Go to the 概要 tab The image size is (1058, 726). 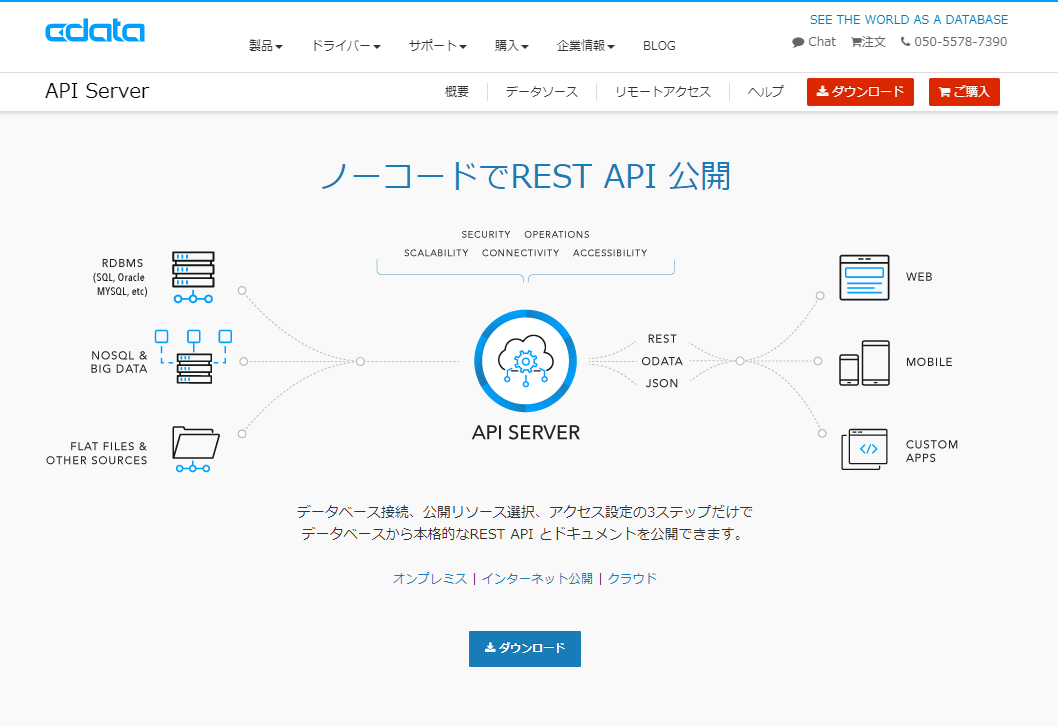[457, 92]
